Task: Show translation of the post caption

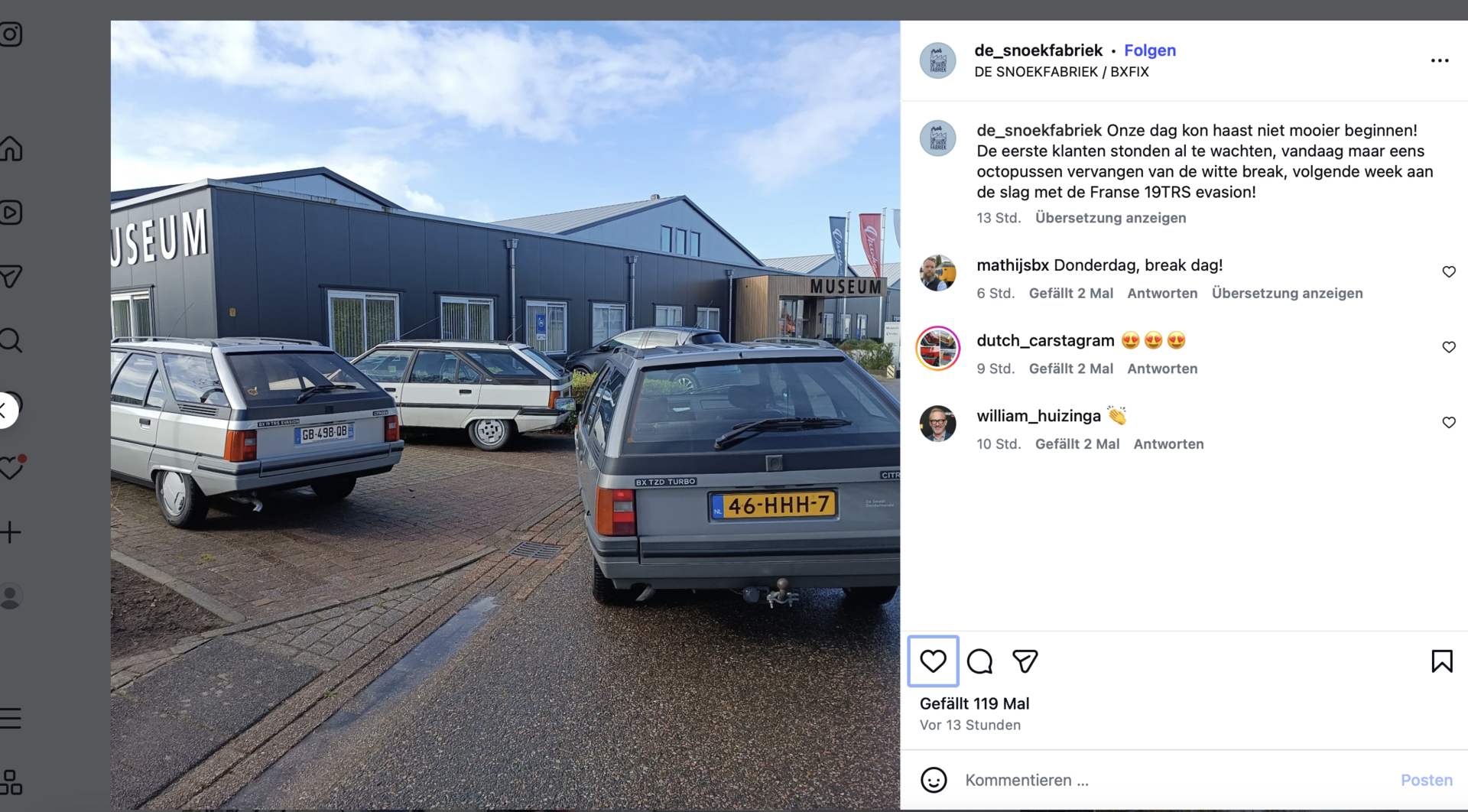Action: pos(1110,218)
